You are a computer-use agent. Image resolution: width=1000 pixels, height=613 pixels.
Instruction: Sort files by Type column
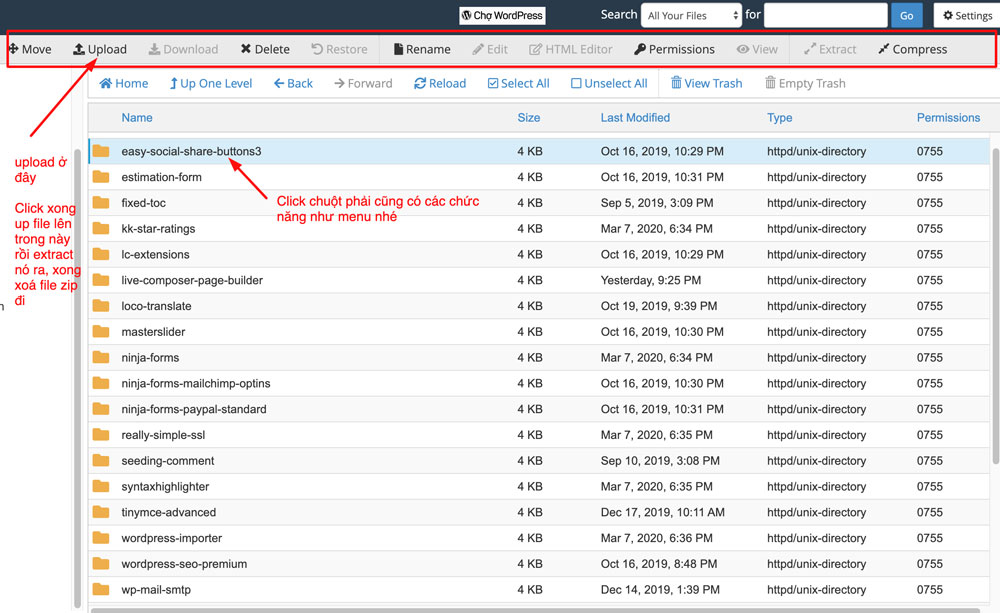[779, 117]
